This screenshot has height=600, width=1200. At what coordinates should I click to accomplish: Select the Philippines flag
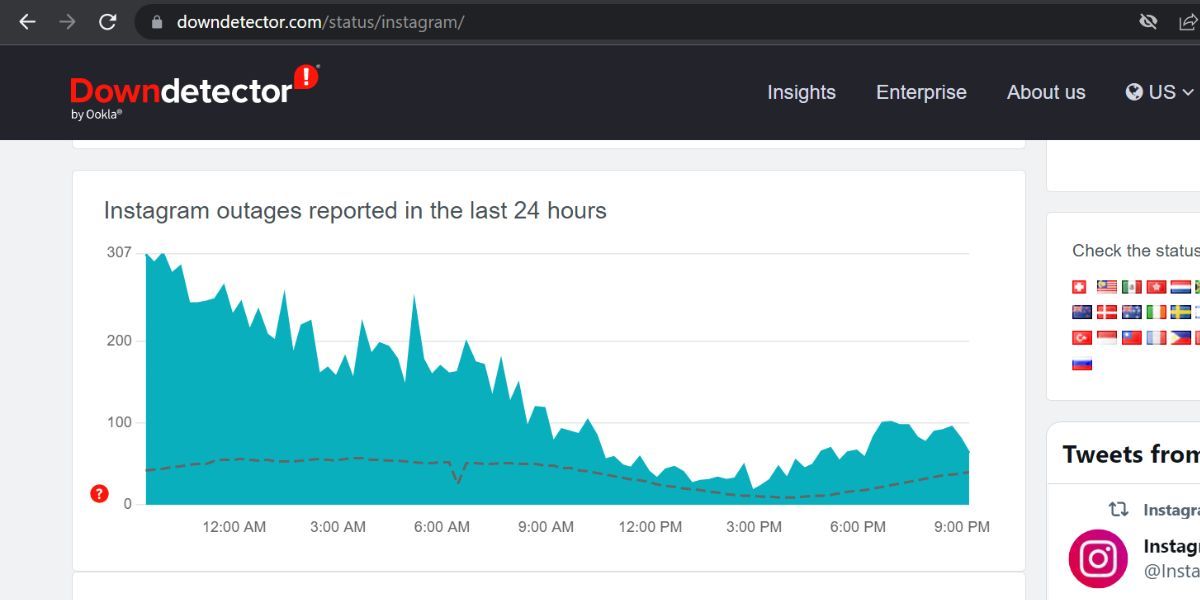coord(1181,338)
